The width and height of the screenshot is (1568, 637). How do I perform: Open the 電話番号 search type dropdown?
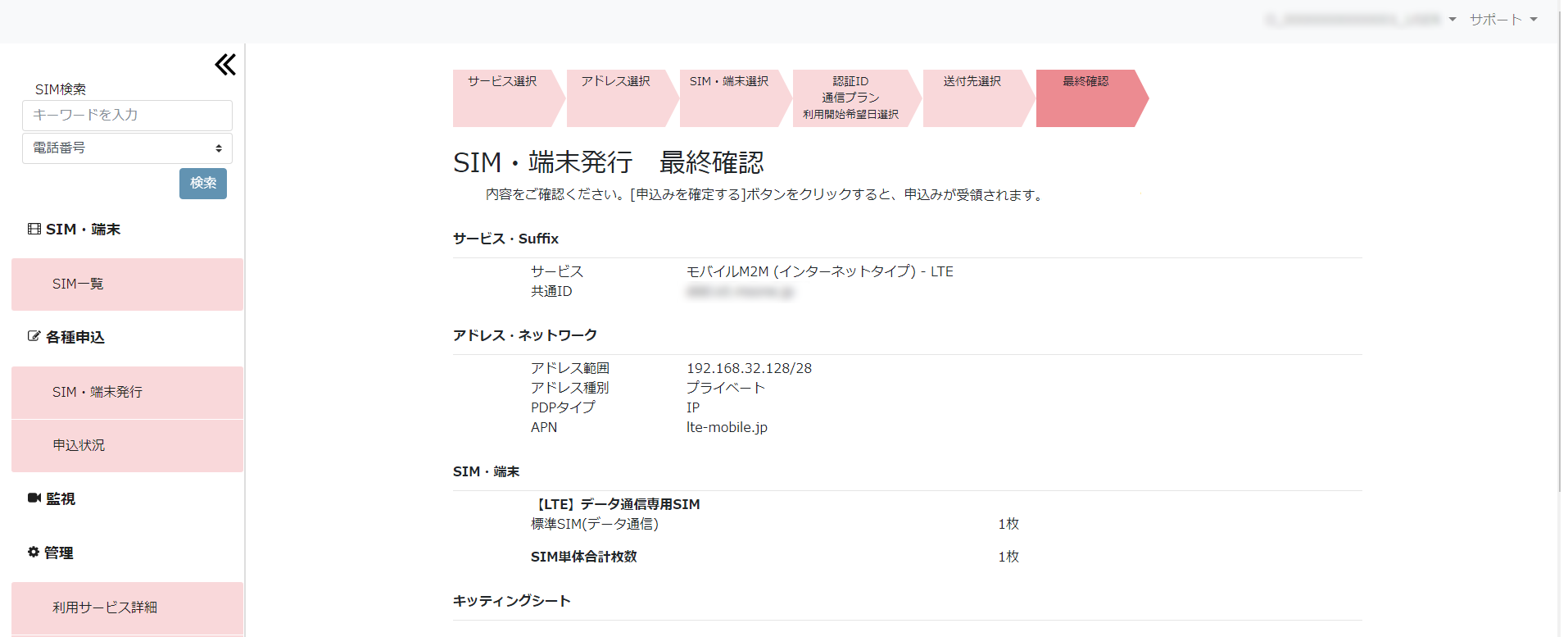coord(127,148)
